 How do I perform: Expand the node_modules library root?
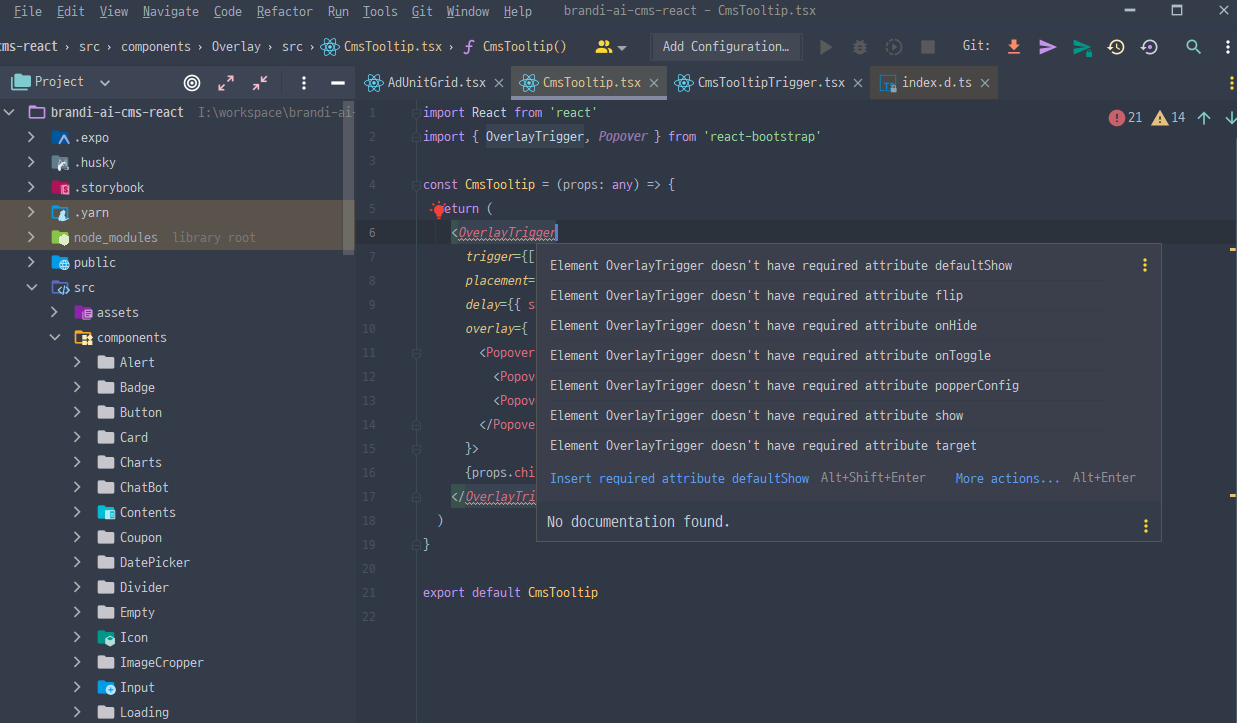pos(31,237)
